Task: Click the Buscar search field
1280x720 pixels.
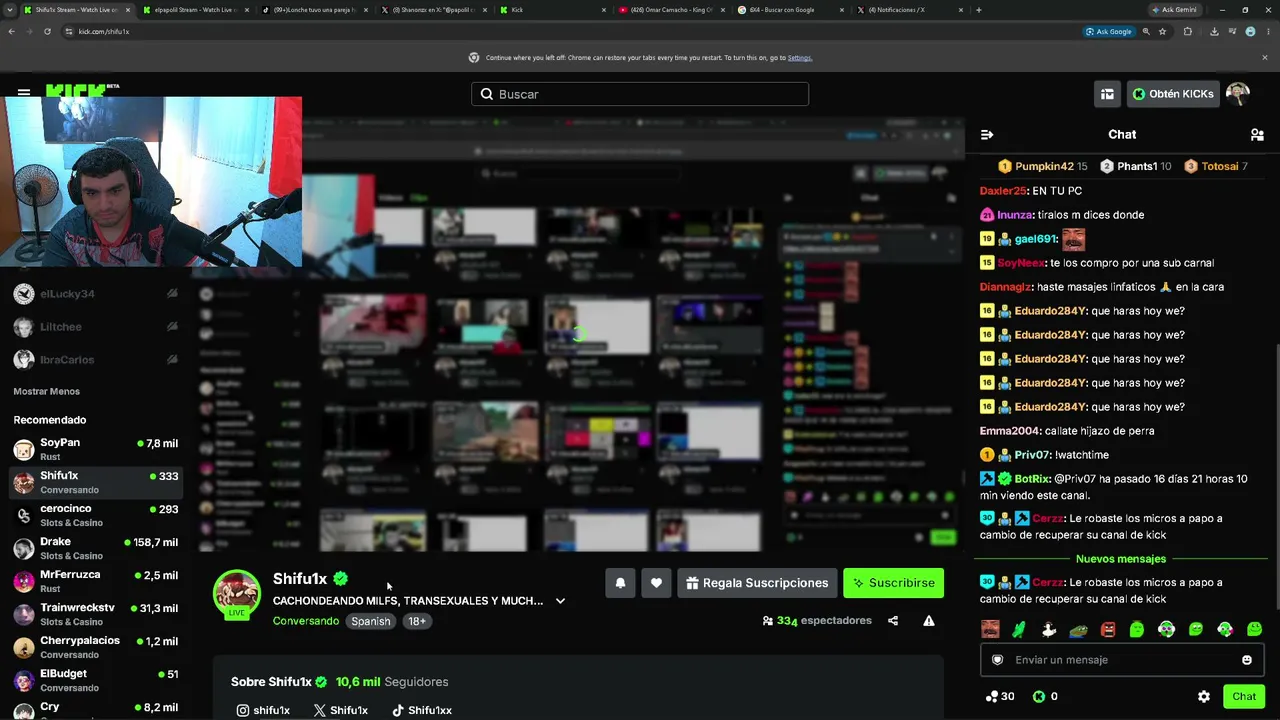Action: [640, 94]
